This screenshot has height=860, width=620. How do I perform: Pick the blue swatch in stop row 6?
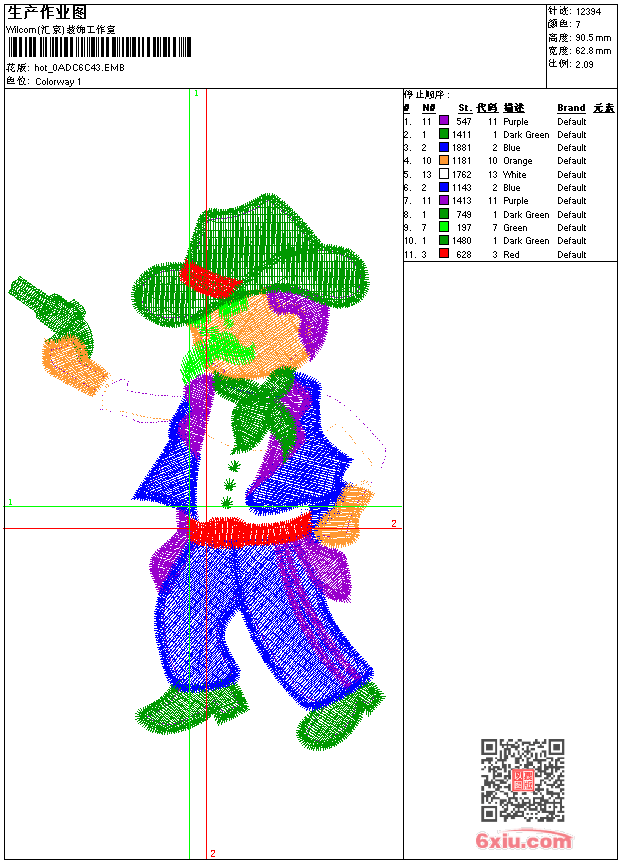click(444, 187)
